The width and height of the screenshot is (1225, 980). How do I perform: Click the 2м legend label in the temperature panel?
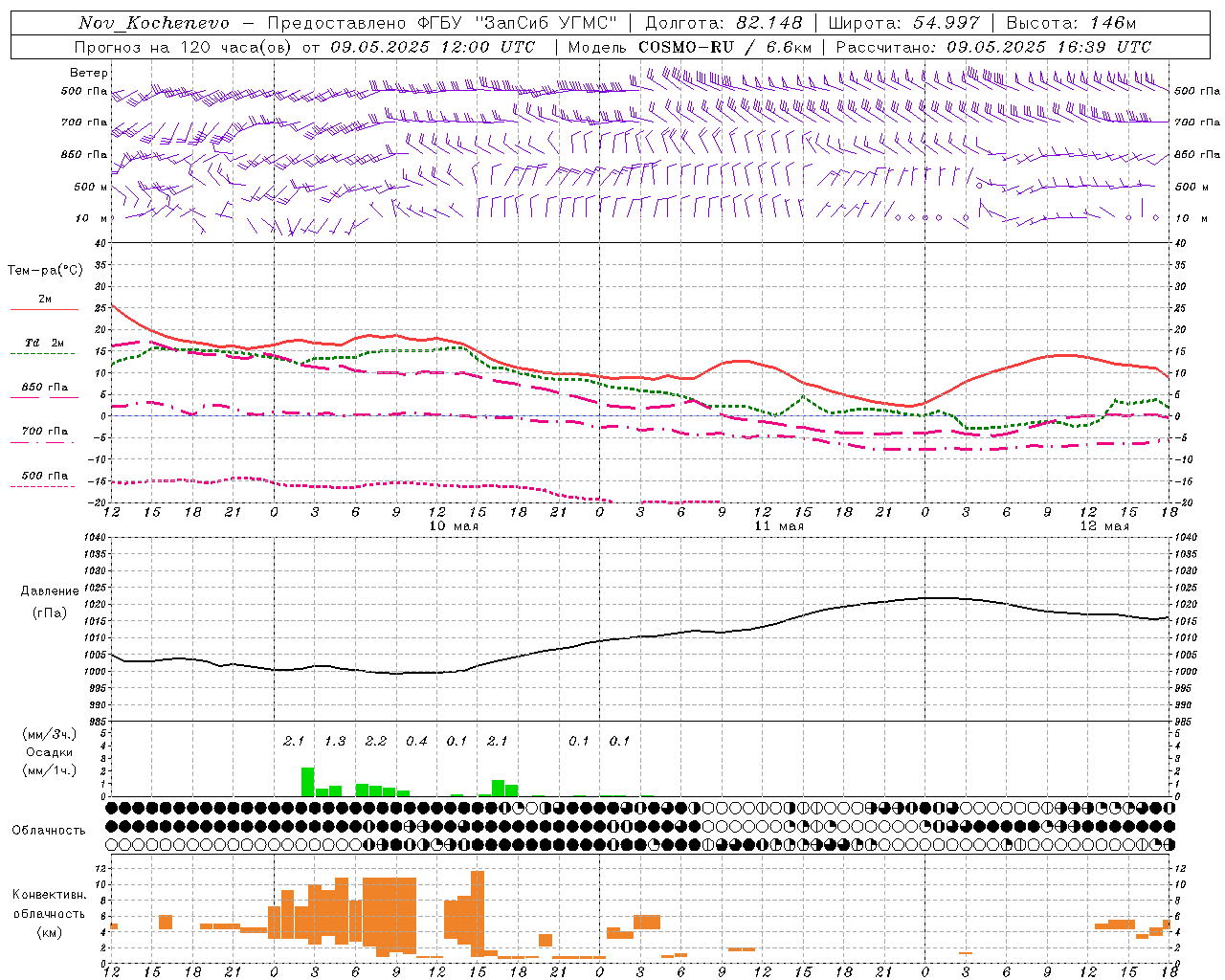pos(45,299)
